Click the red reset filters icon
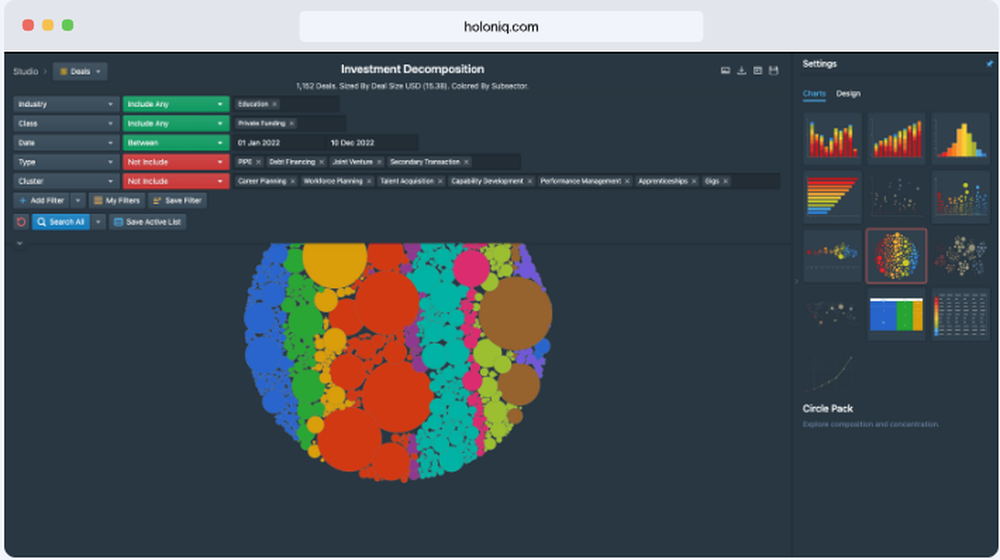 [21, 222]
